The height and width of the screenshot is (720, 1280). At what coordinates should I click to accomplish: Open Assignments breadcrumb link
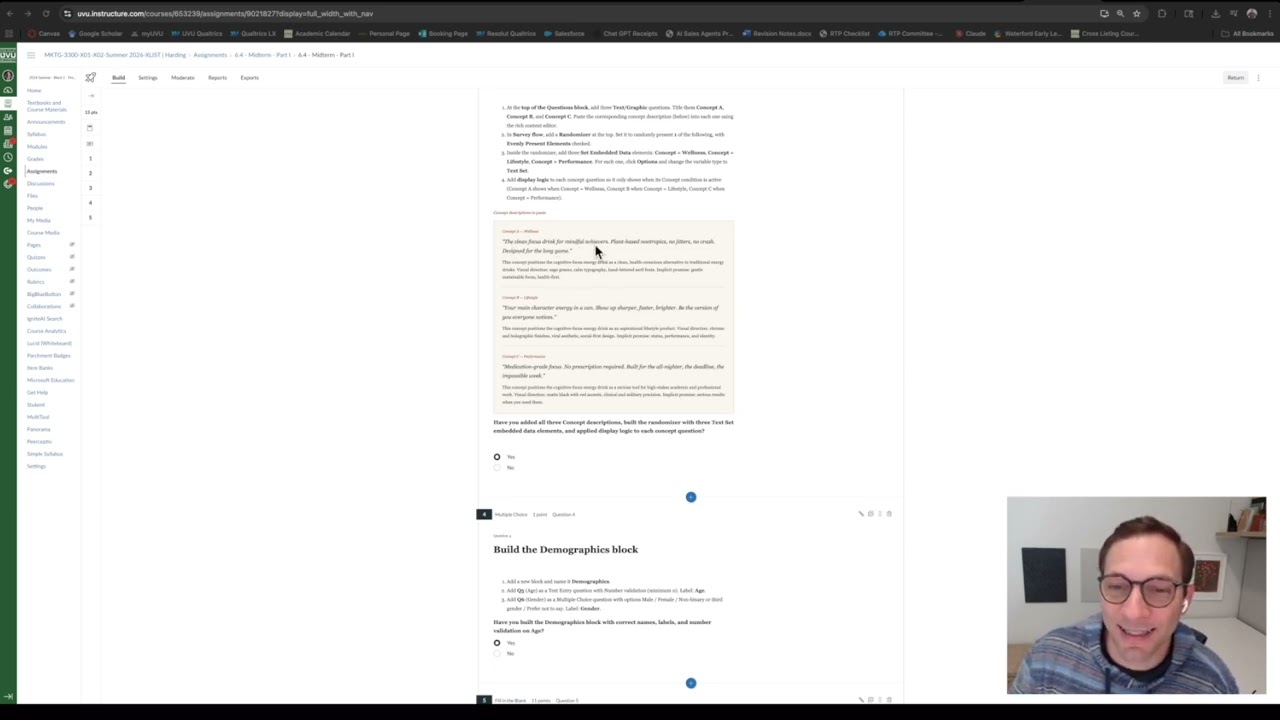tap(210, 55)
